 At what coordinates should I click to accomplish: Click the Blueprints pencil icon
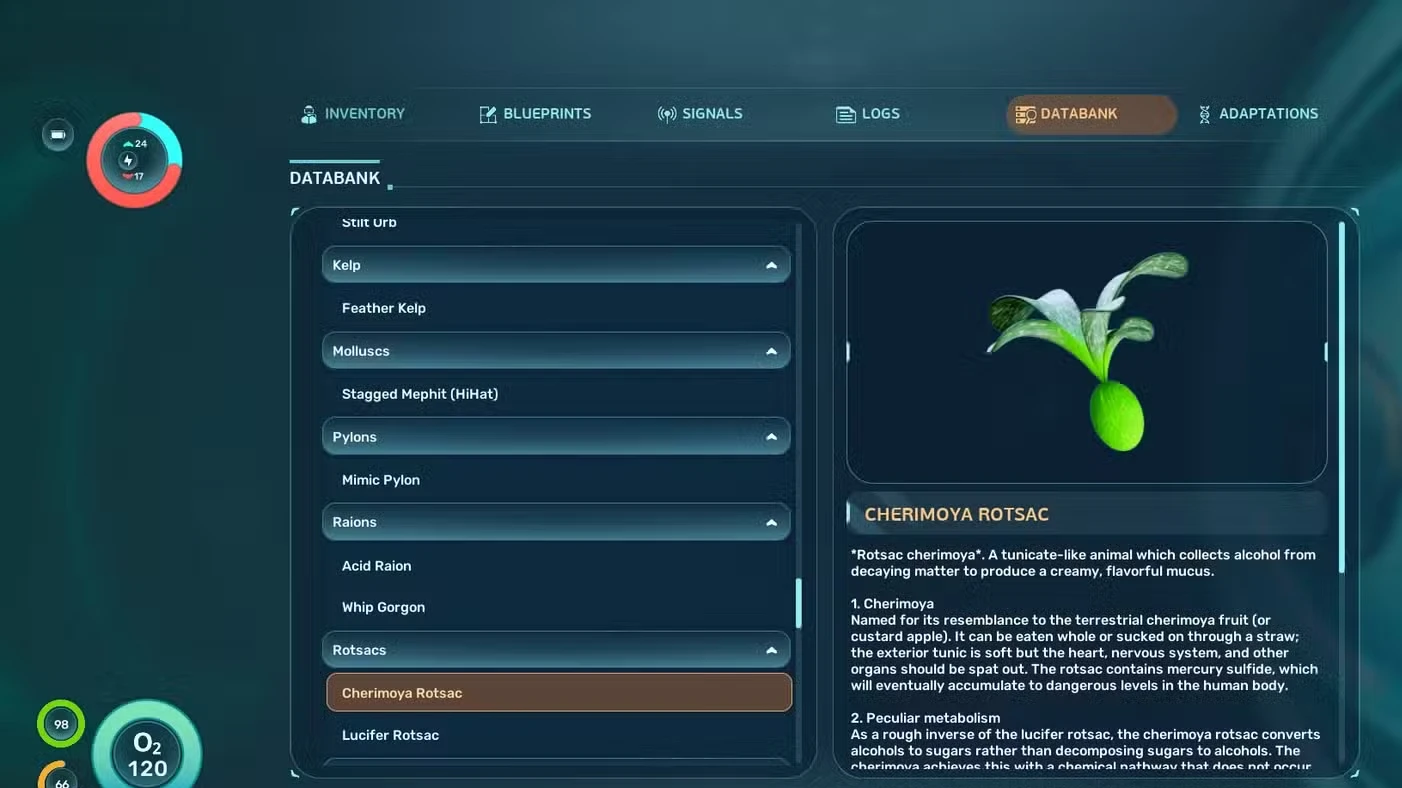[488, 114]
